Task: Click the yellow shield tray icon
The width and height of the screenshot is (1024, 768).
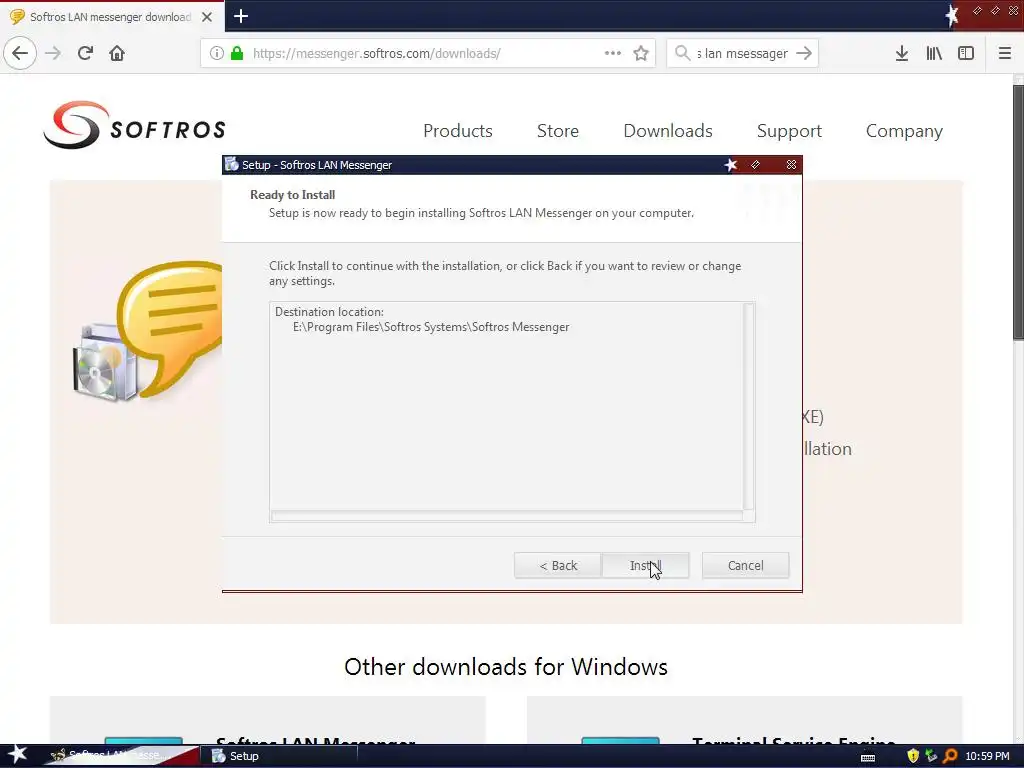Action: point(913,756)
